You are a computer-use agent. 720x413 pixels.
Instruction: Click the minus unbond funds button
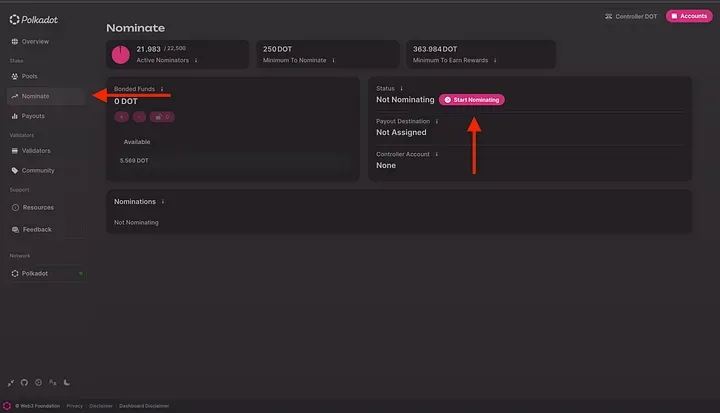click(139, 117)
